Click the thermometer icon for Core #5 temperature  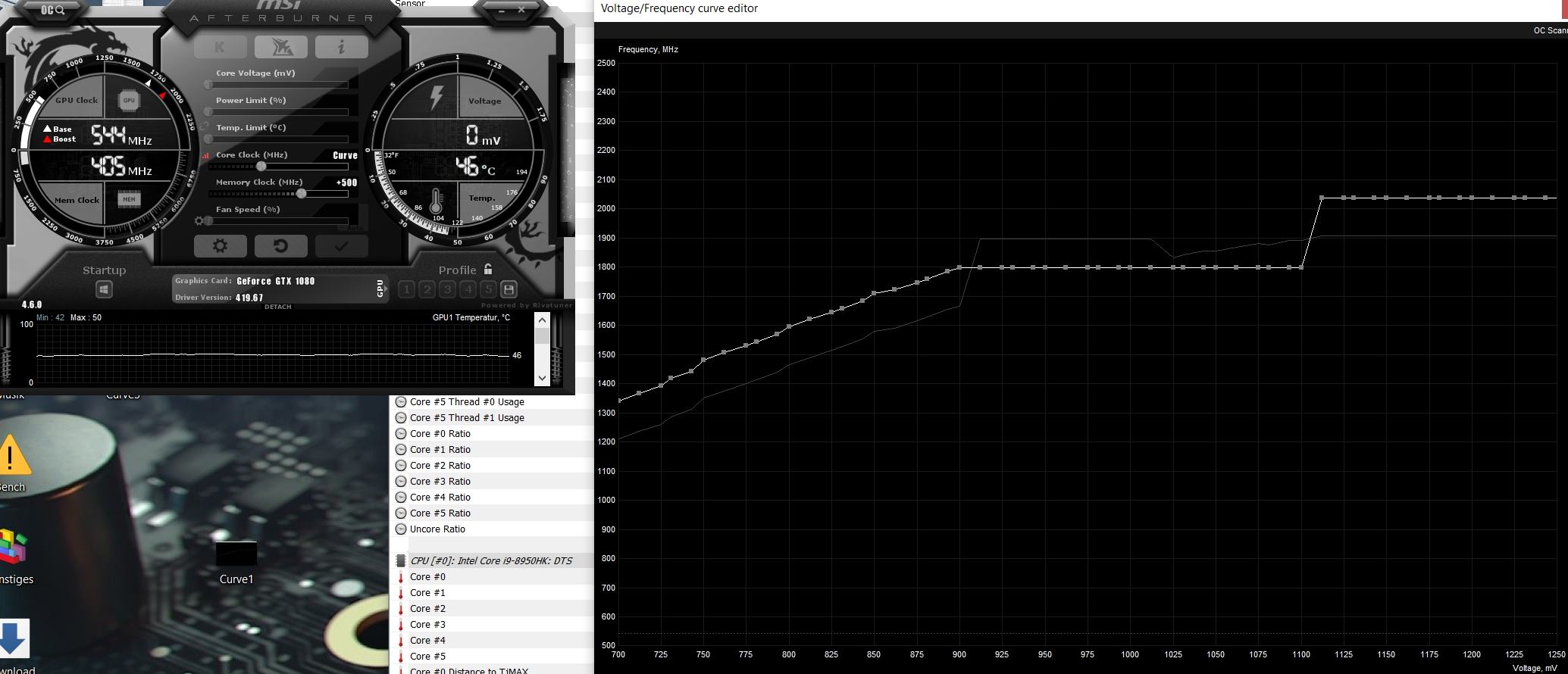pos(401,657)
